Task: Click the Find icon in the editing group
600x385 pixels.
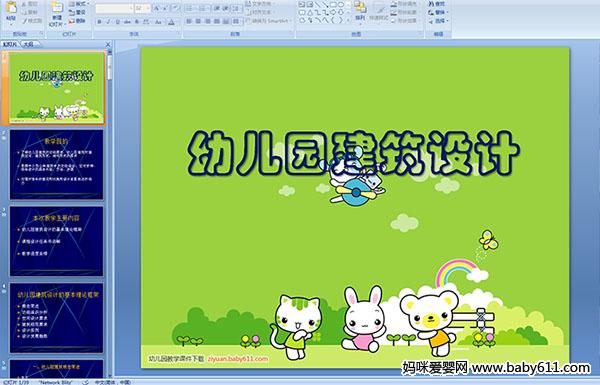Action: click(437, 3)
